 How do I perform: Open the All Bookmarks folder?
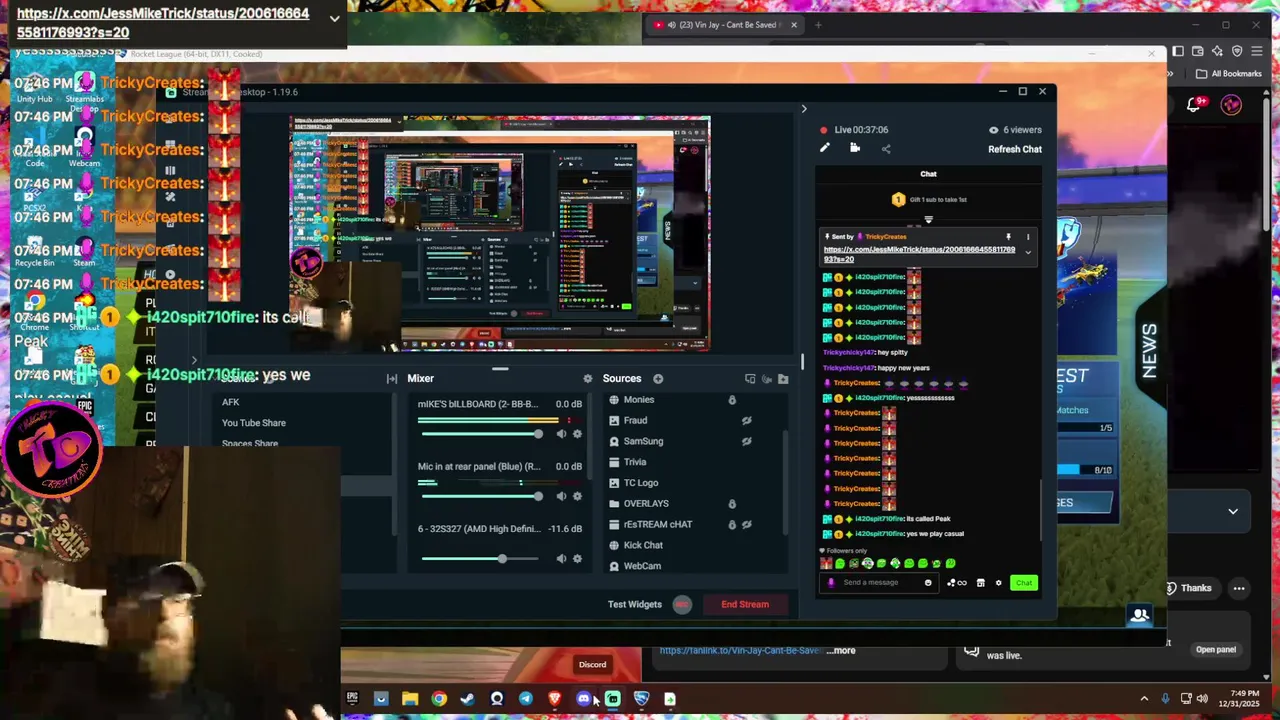click(1229, 73)
